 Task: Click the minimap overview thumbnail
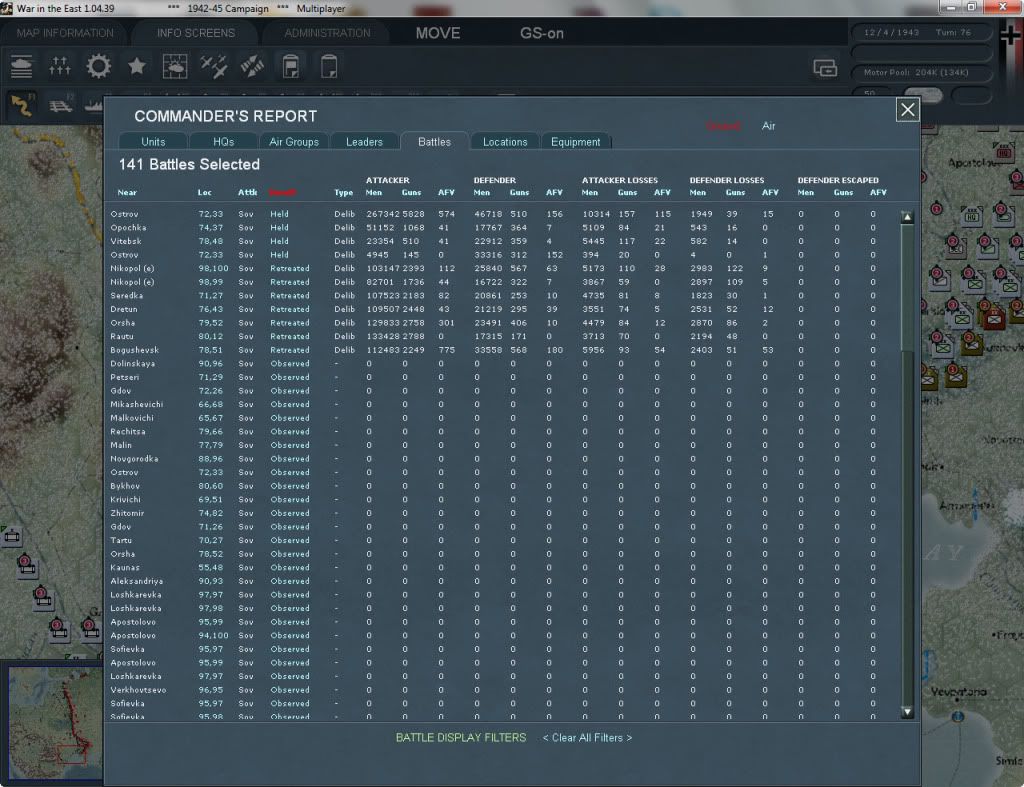pos(55,721)
